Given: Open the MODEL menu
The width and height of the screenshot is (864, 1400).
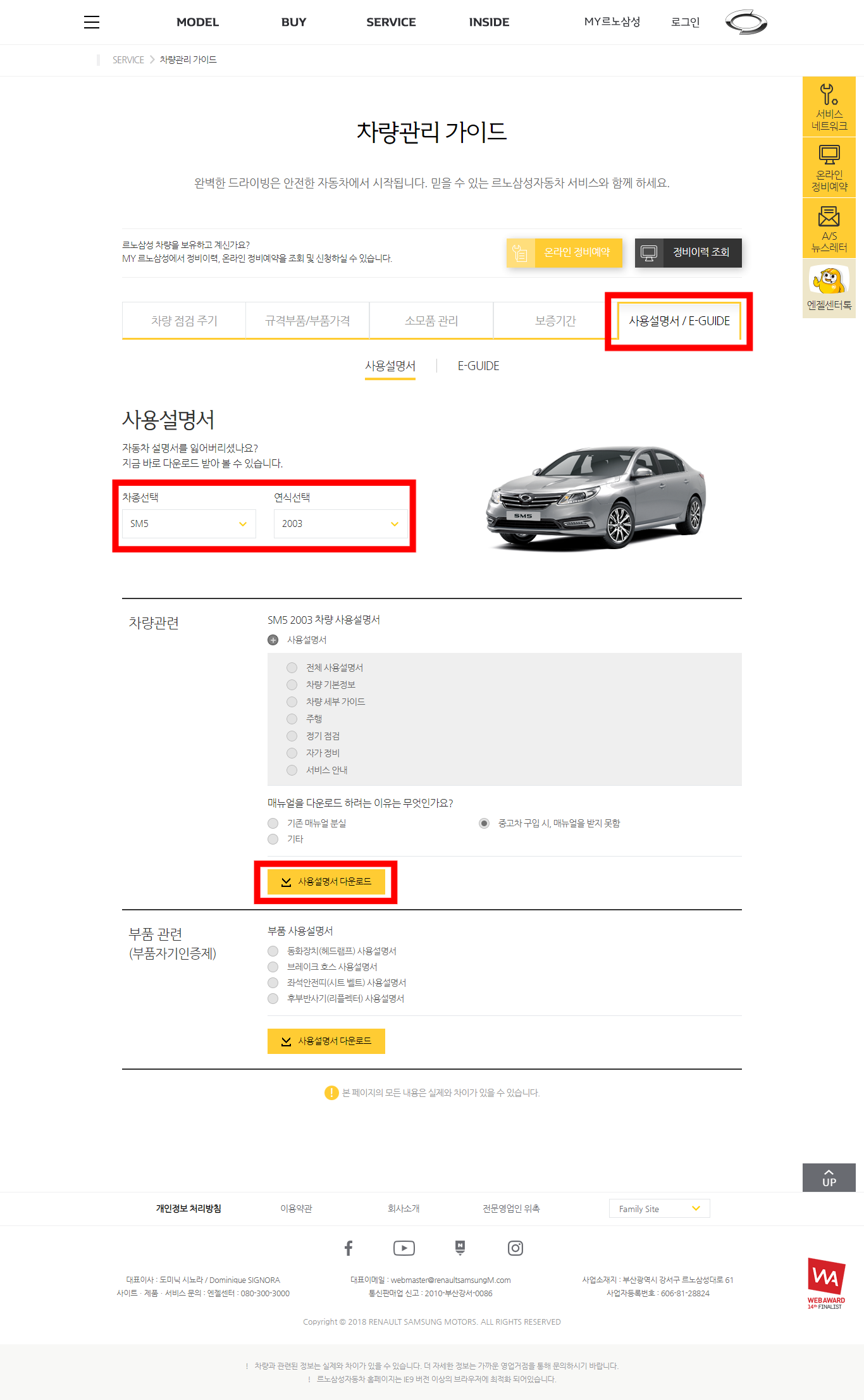Looking at the screenshot, I should pyautogui.click(x=197, y=22).
